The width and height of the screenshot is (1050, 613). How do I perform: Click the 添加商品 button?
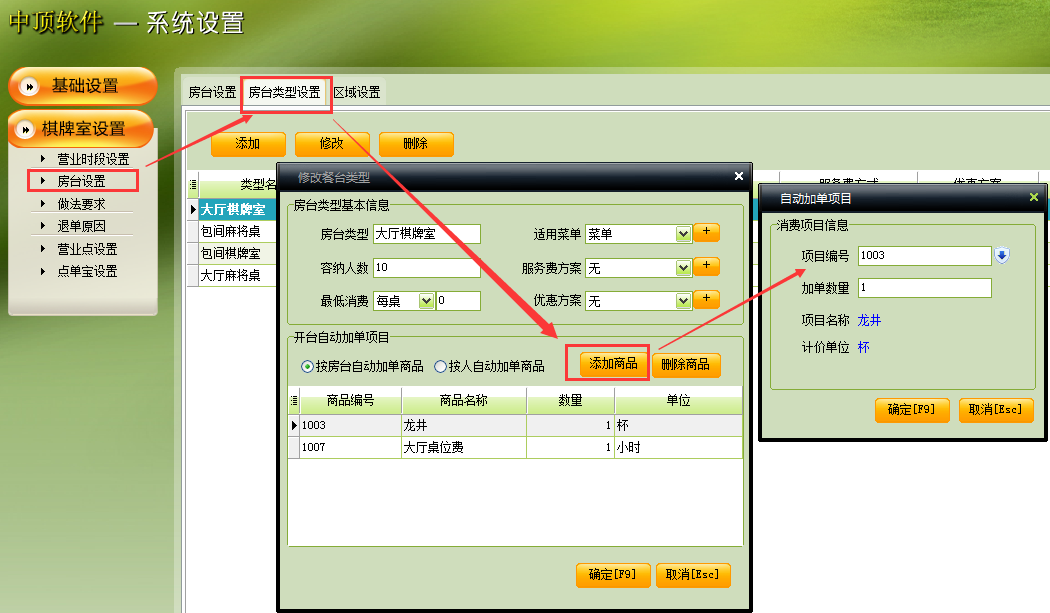tap(613, 363)
